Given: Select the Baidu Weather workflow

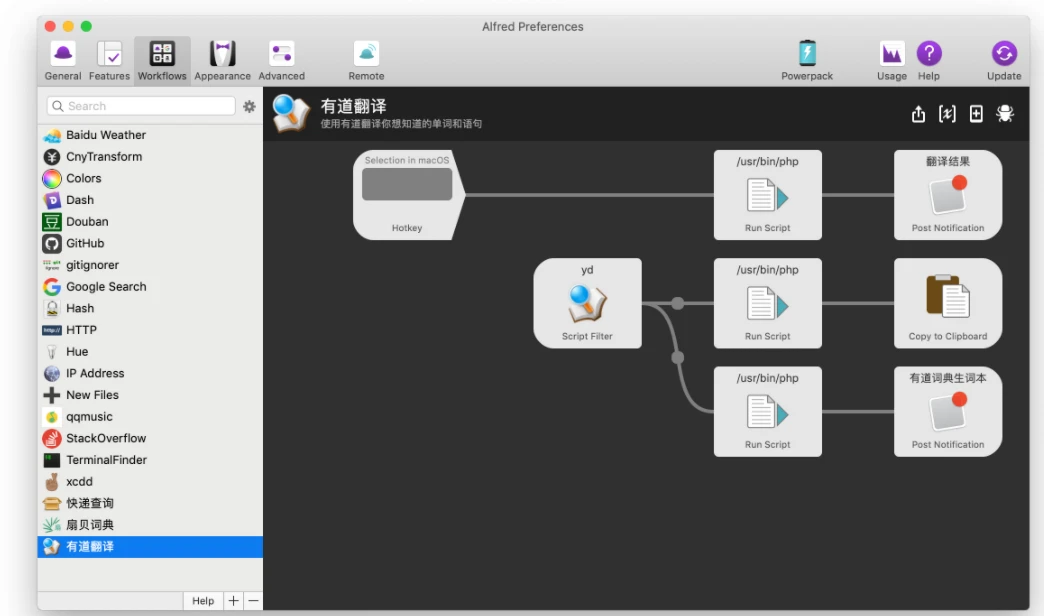Looking at the screenshot, I should (x=150, y=135).
